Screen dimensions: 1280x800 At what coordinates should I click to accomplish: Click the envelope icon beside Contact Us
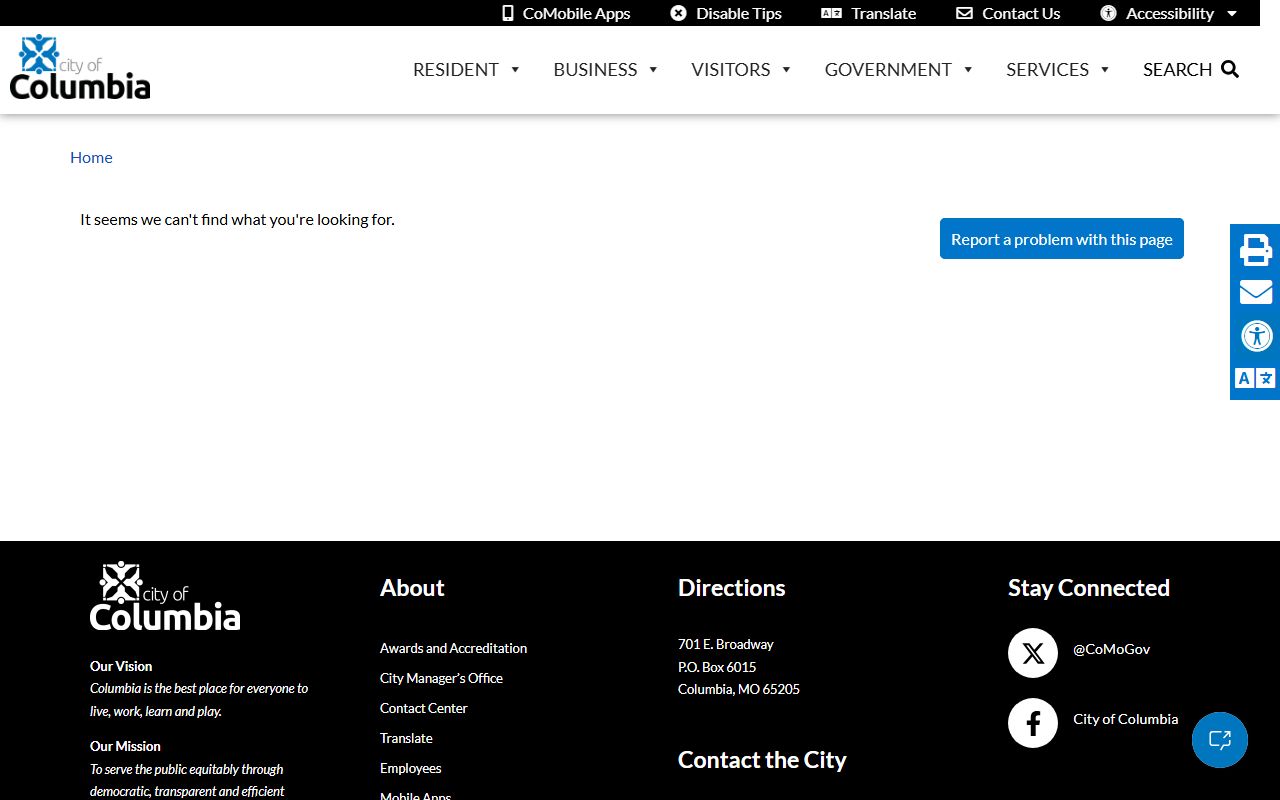pos(964,13)
